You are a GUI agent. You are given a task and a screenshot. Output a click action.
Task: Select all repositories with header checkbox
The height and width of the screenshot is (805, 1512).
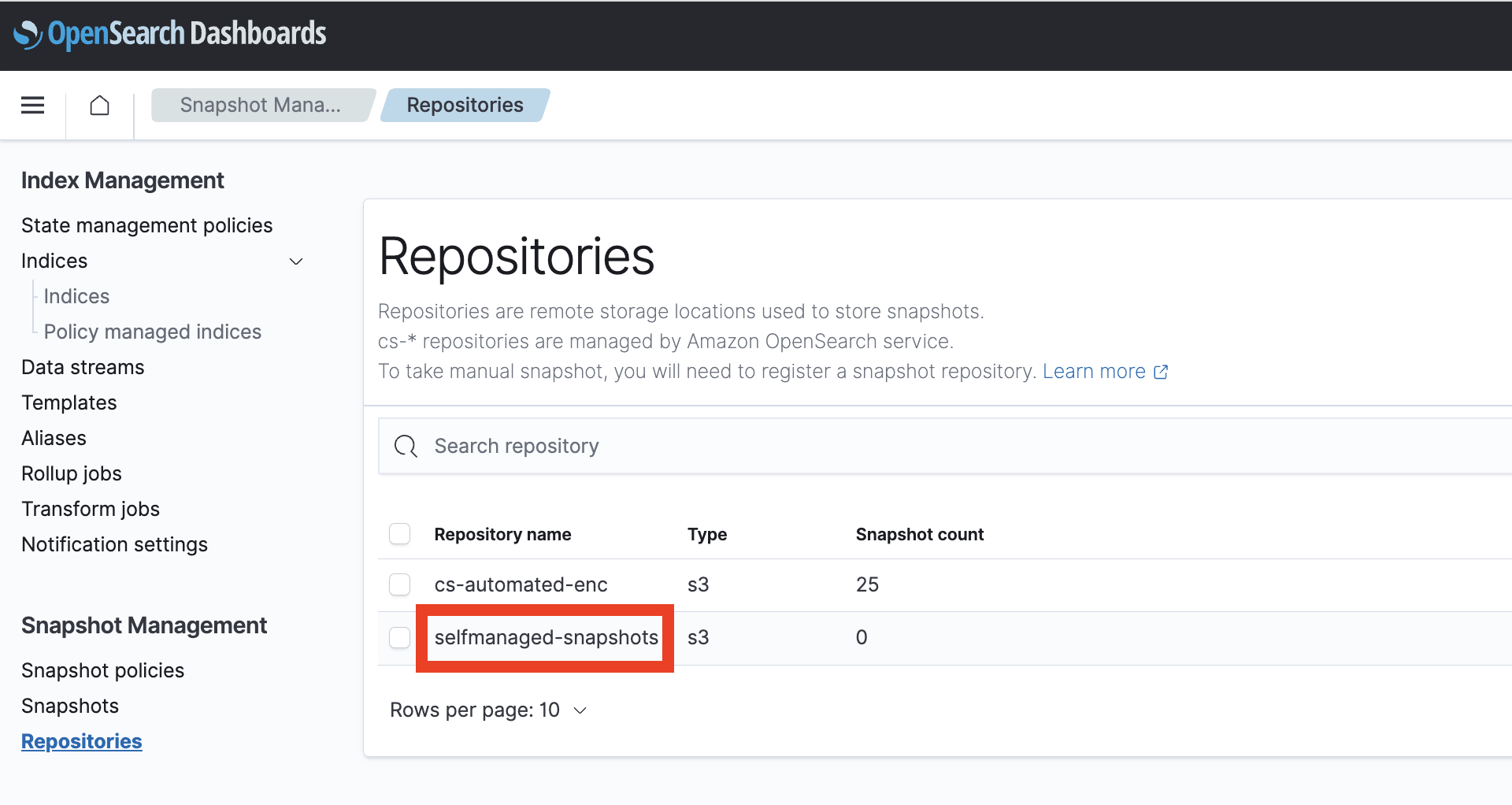[x=400, y=534]
